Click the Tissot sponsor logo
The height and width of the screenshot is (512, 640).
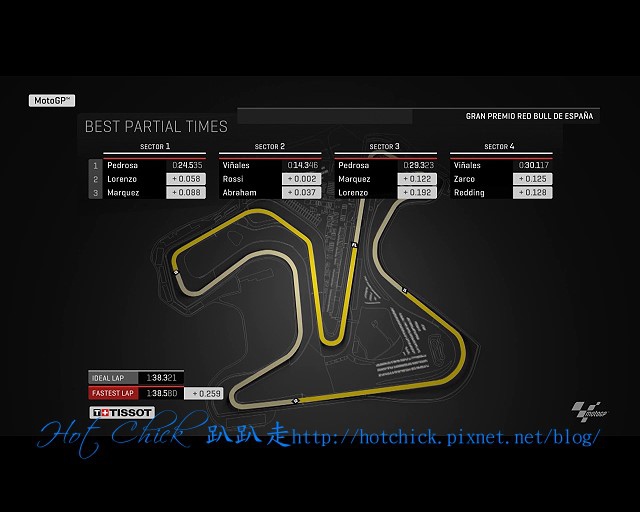click(x=122, y=413)
